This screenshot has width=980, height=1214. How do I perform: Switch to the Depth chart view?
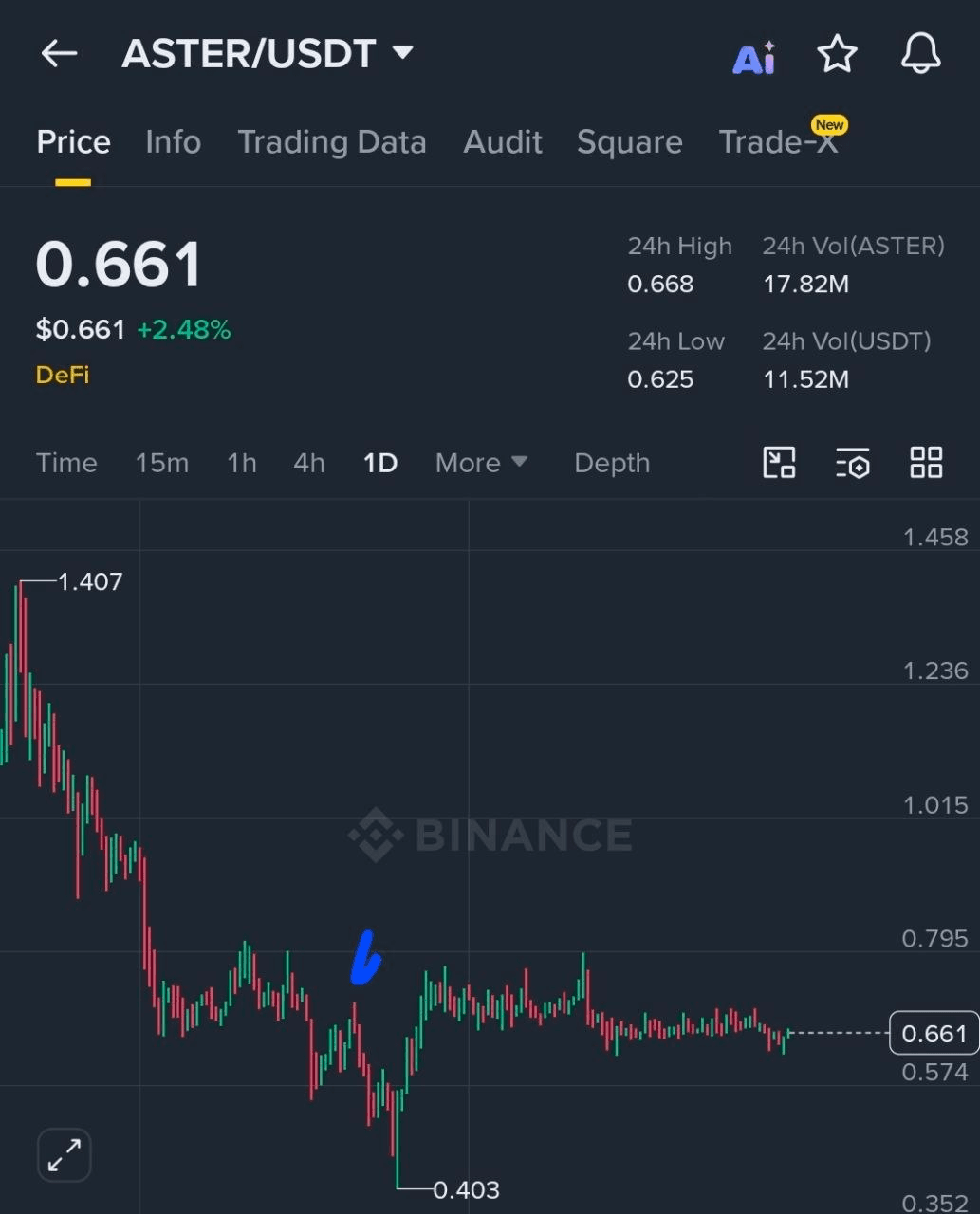[611, 463]
